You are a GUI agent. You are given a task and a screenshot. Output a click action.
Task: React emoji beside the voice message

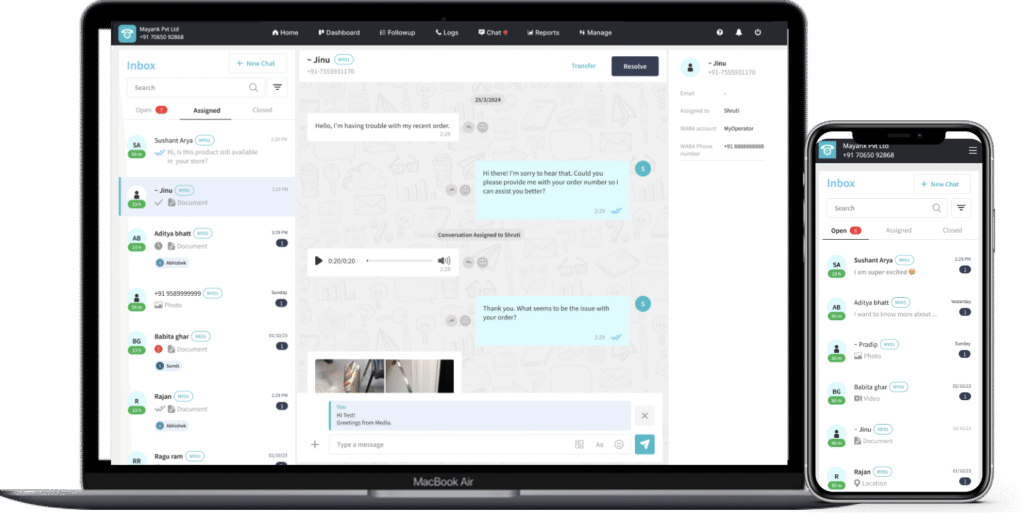(483, 263)
